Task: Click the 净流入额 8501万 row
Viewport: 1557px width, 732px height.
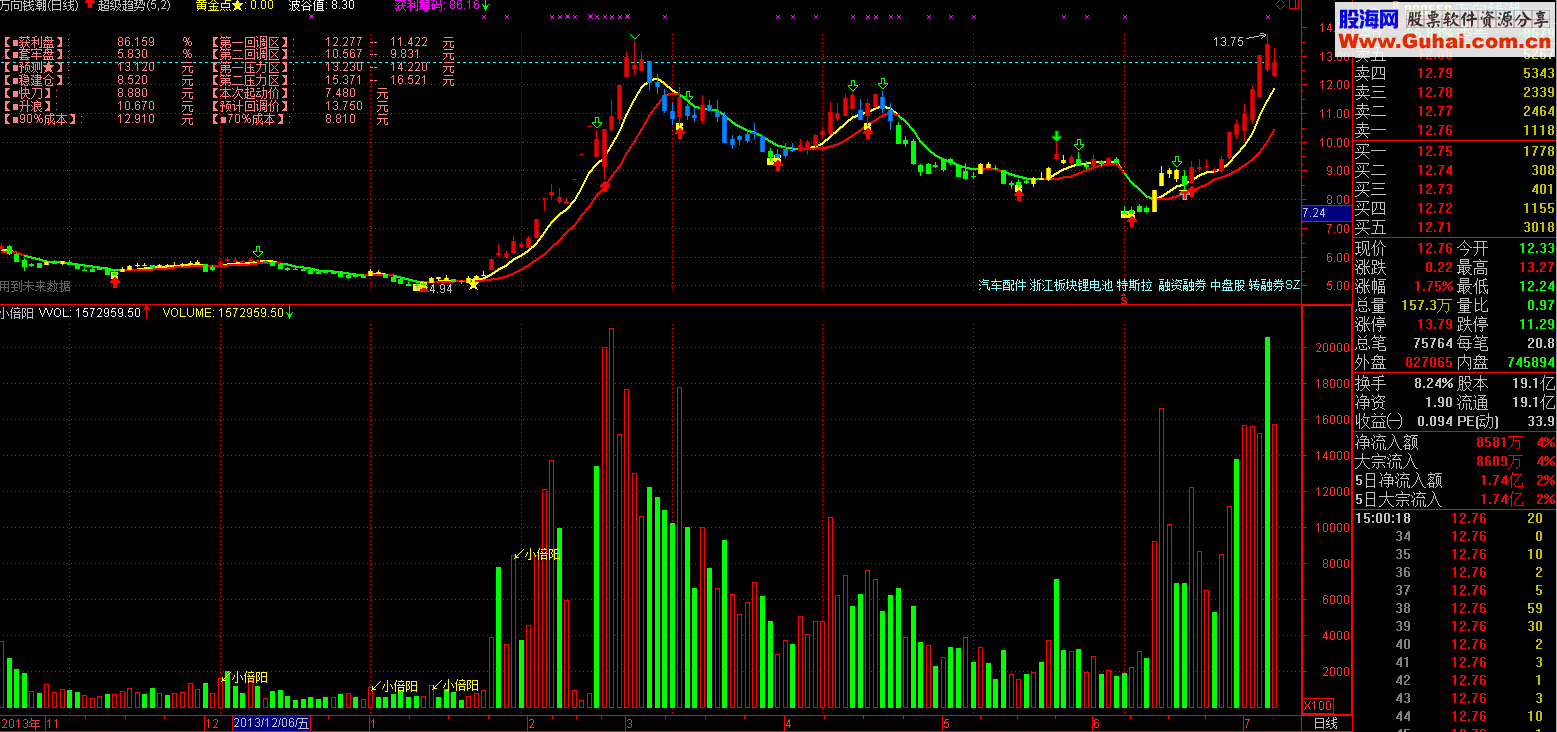Action: [x=1454, y=442]
